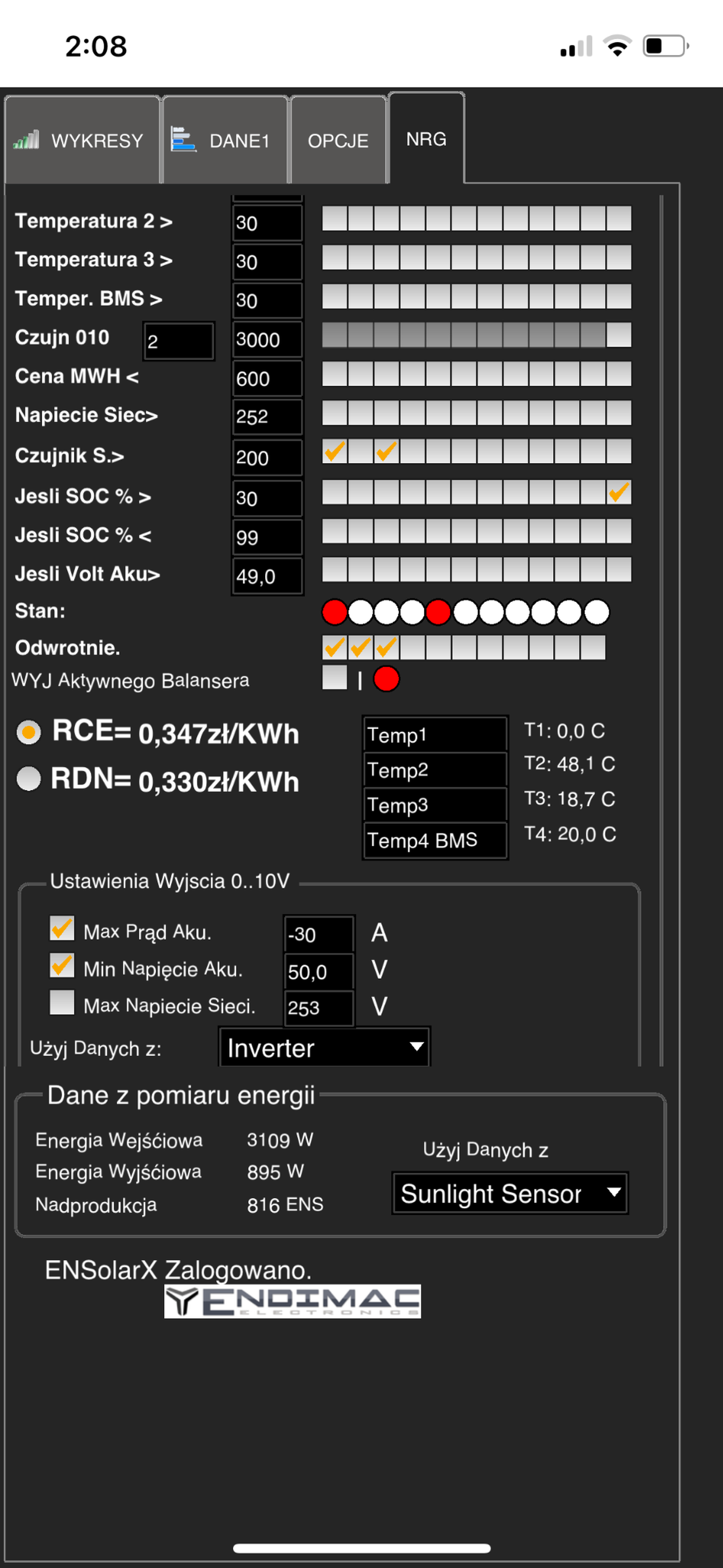The width and height of the screenshot is (723, 1568).
Task: Click the DANE1 data icon
Action: click(x=183, y=140)
